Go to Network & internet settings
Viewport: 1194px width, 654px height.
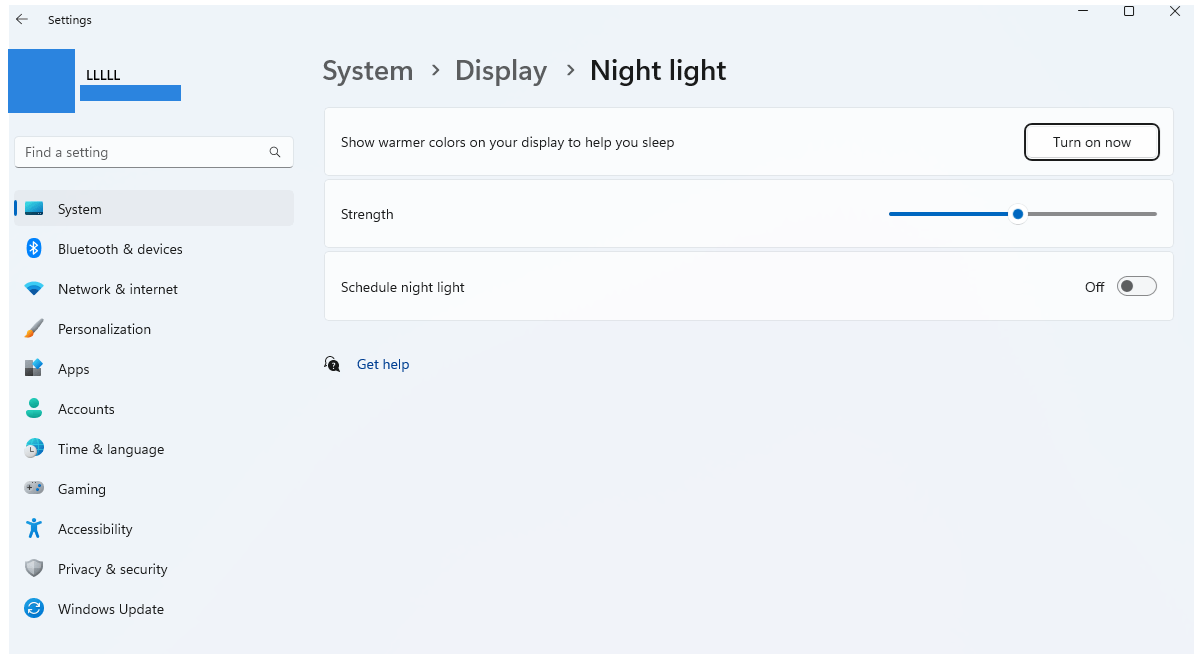tap(154, 289)
